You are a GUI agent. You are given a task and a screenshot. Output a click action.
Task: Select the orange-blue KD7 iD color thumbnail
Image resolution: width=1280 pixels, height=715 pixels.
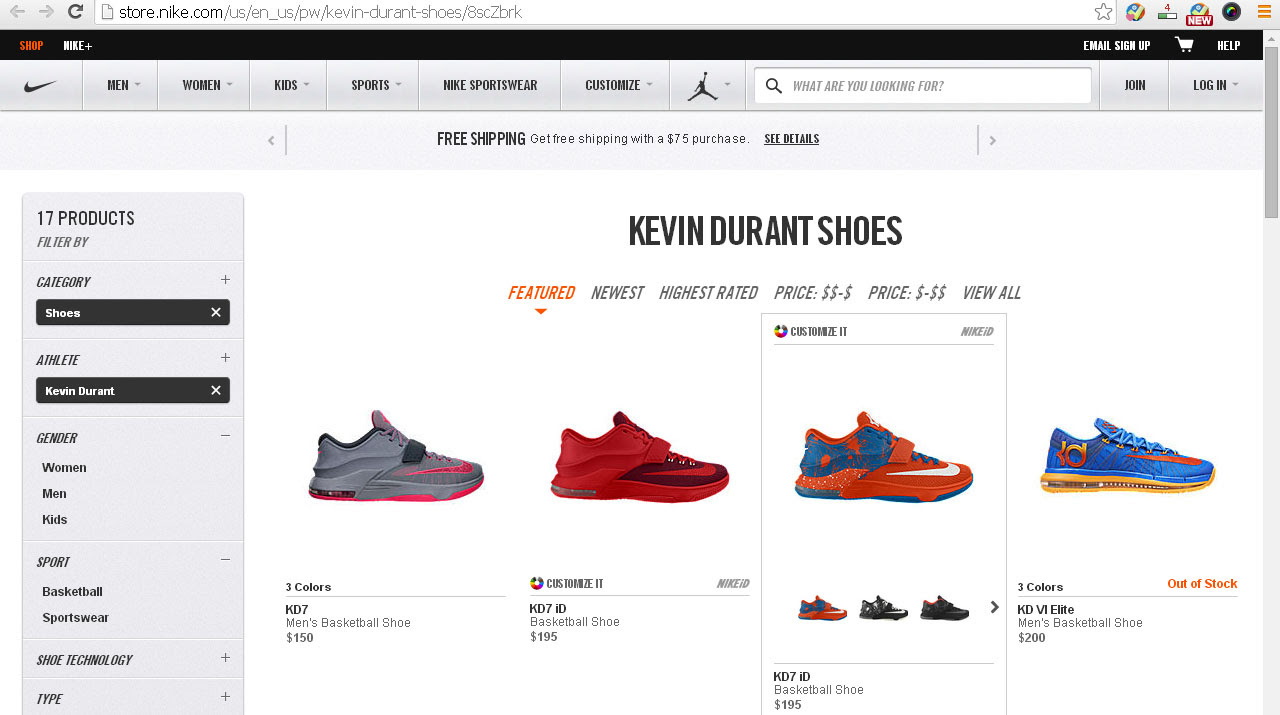[x=822, y=607]
